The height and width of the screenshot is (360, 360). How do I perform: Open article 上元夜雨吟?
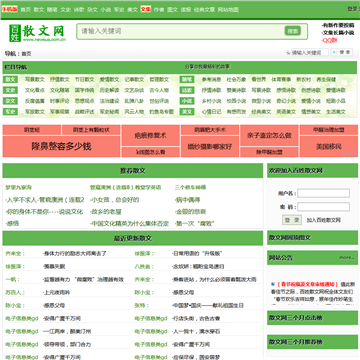click(x=56, y=292)
